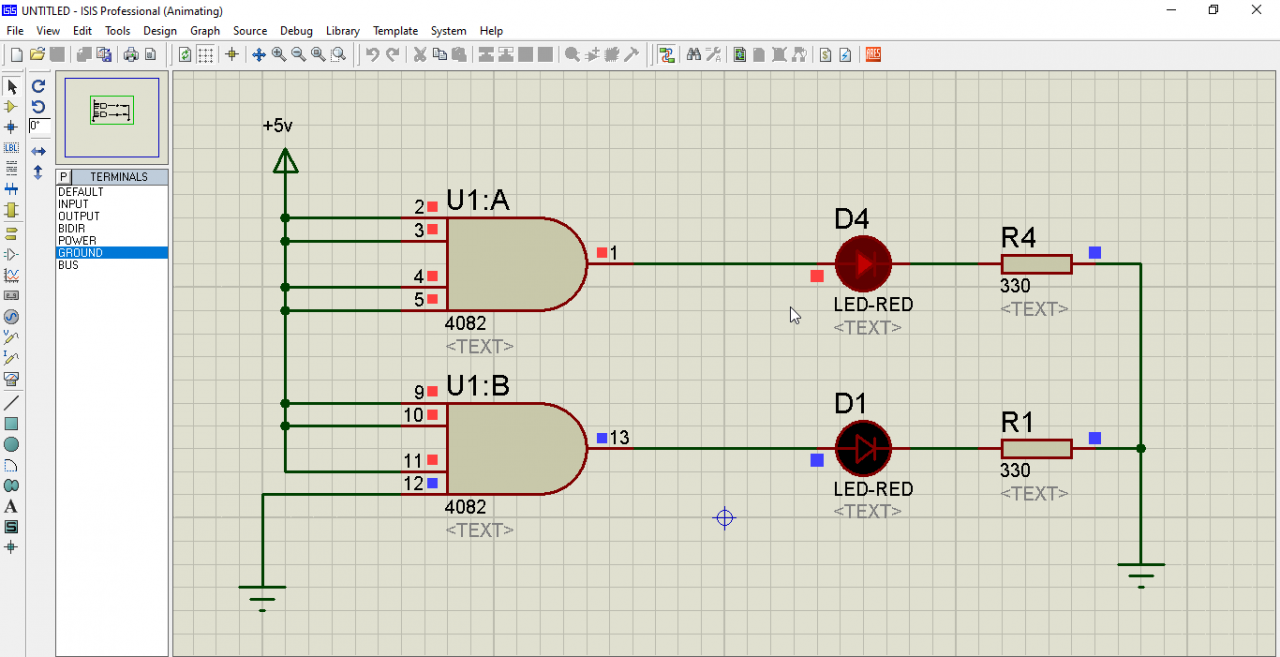The height and width of the screenshot is (657, 1280).
Task: Click the Print design printer icon
Action: pos(131,54)
